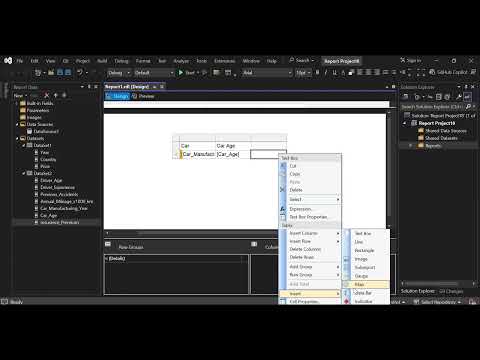This screenshot has height=360, width=480.
Task: Click the Solution Explorer search magnifier icon
Action: [468, 107]
